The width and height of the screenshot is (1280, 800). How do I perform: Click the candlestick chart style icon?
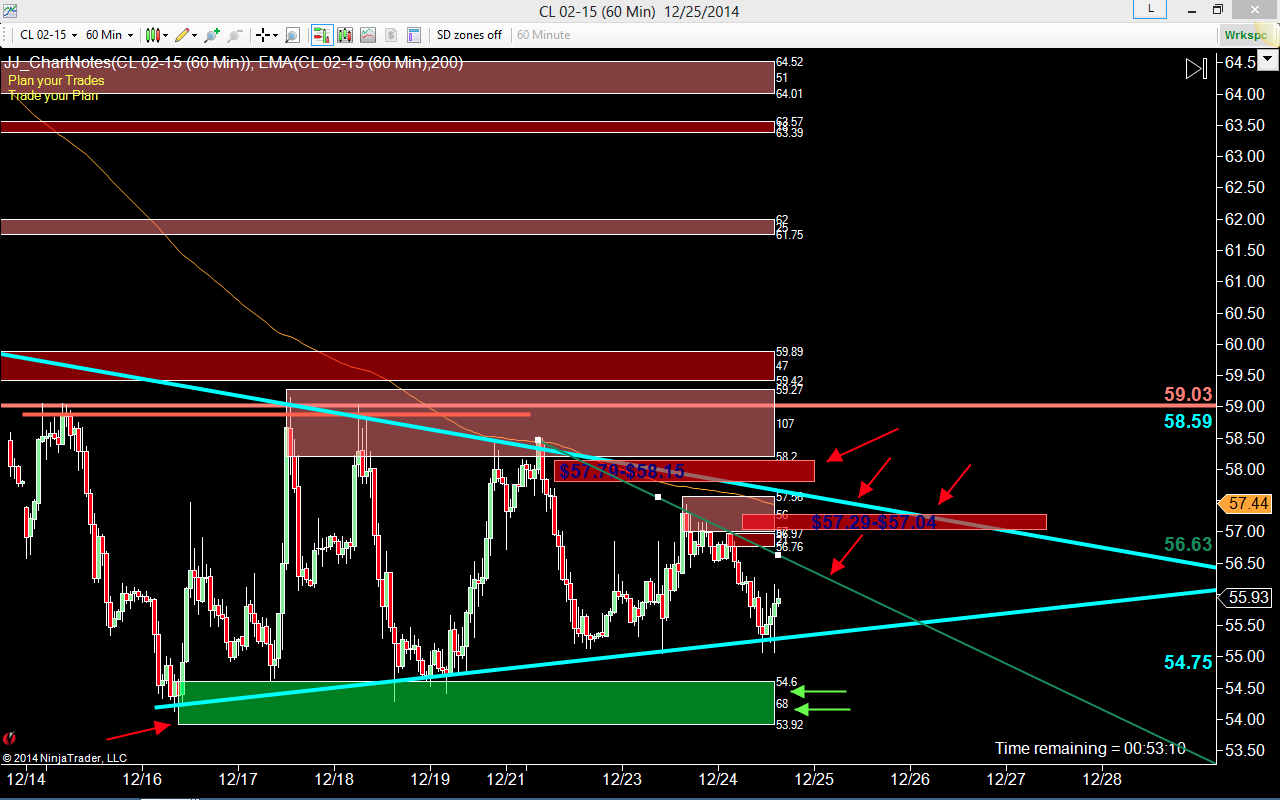(x=152, y=35)
